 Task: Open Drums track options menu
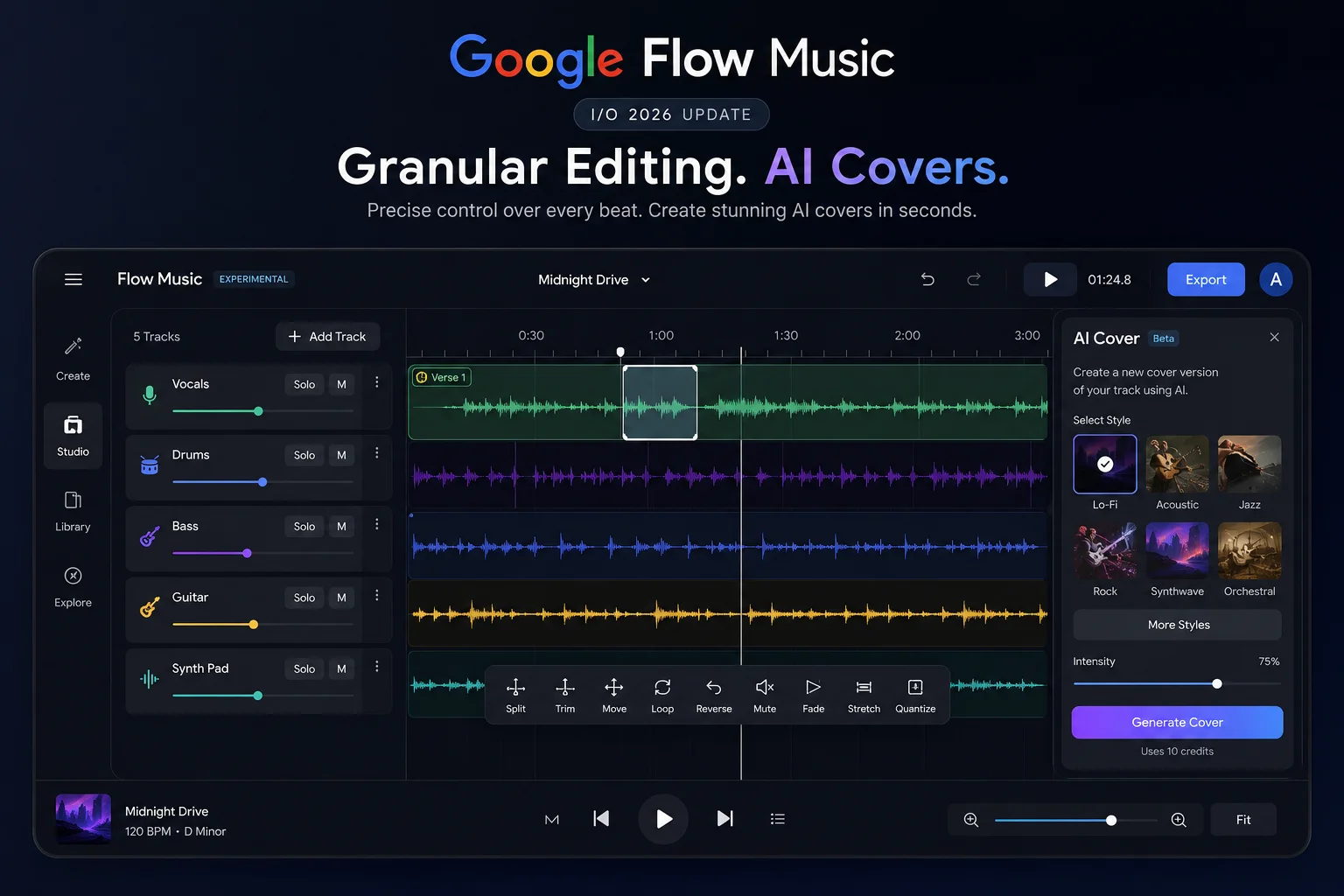click(x=377, y=453)
